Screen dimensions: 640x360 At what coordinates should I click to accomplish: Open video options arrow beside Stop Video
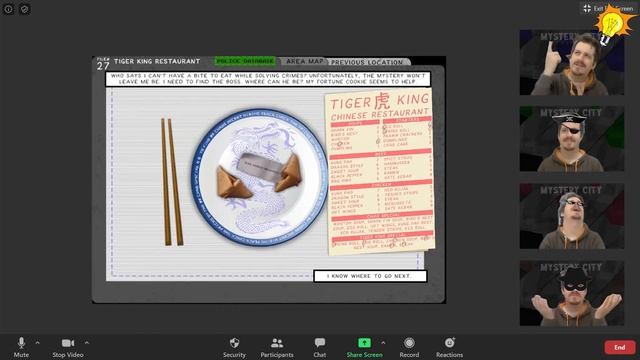87,343
